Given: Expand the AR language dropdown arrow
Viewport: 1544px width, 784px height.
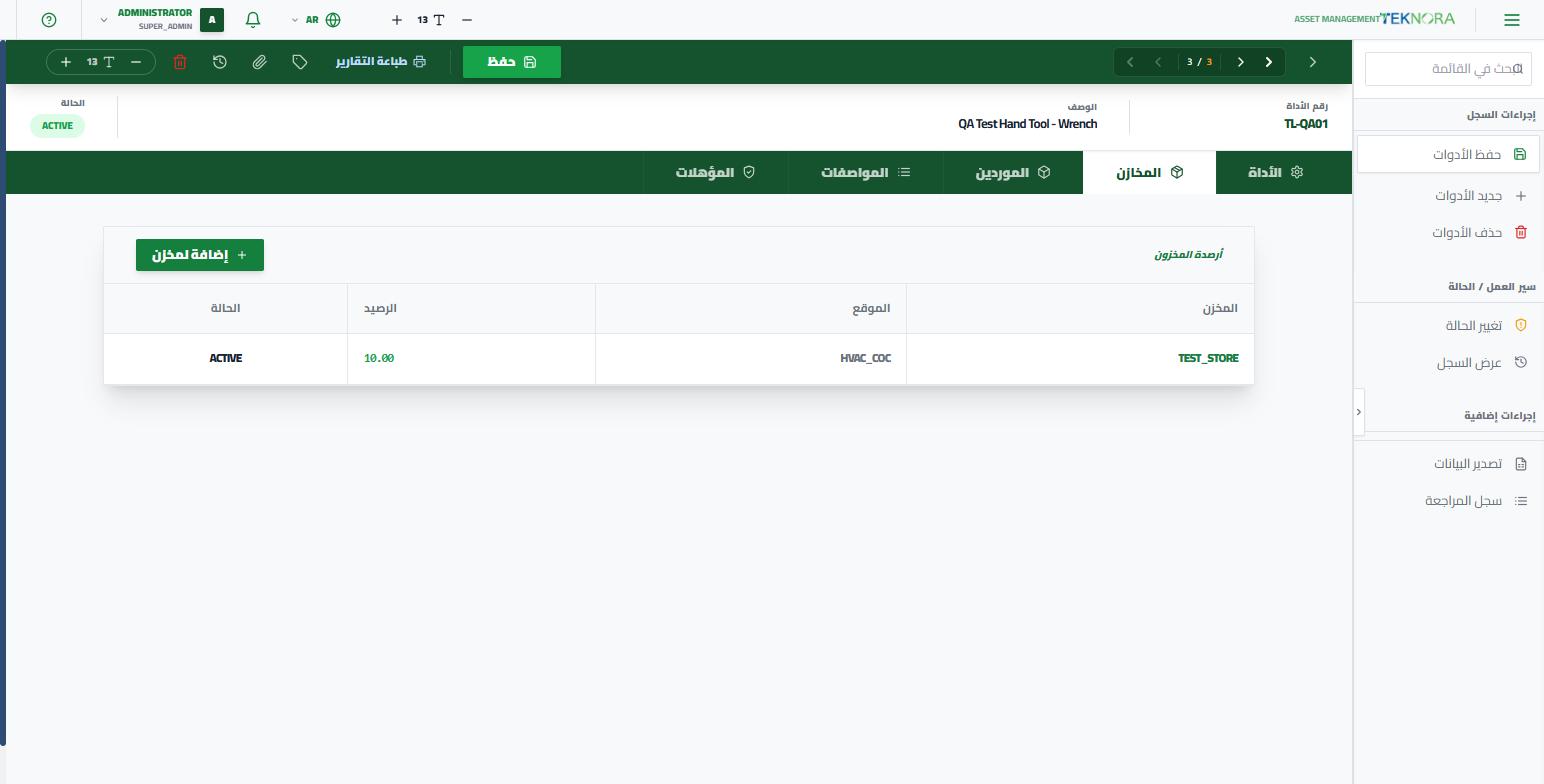Looking at the screenshot, I should (x=295, y=20).
